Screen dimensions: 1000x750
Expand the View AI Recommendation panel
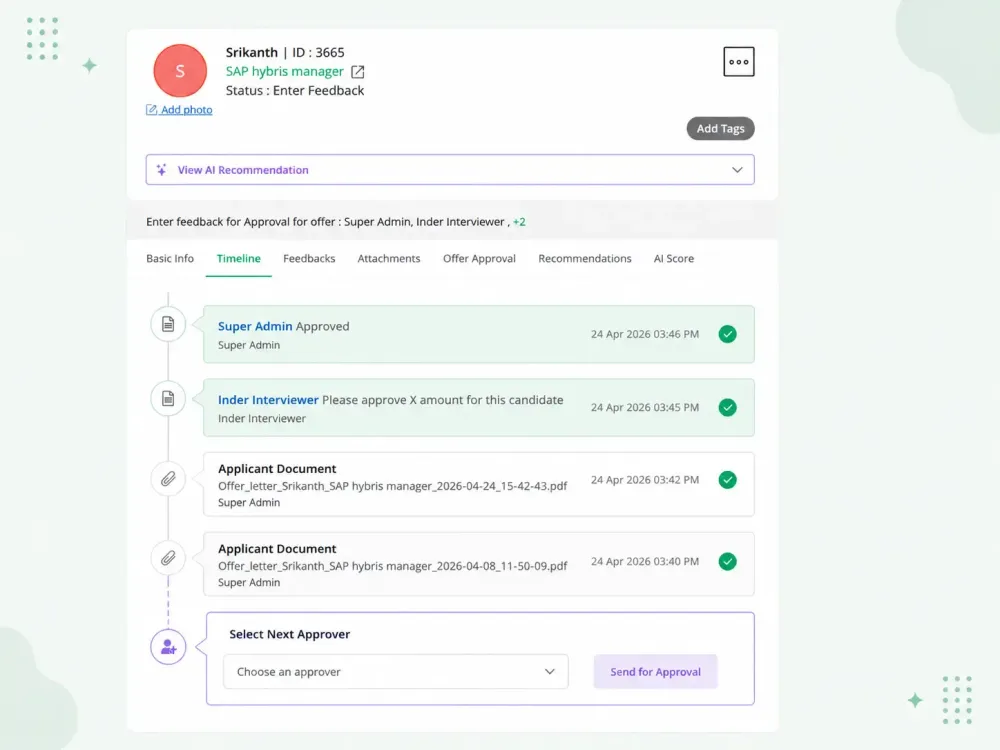click(x=450, y=170)
